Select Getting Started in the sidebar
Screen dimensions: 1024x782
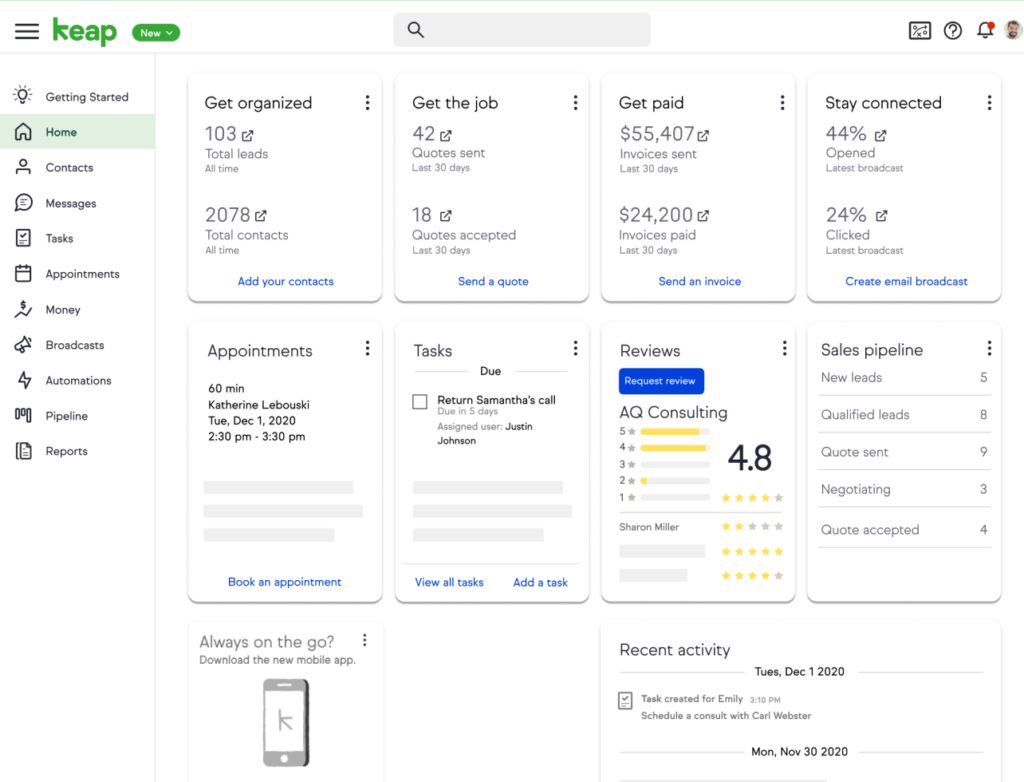[x=87, y=96]
